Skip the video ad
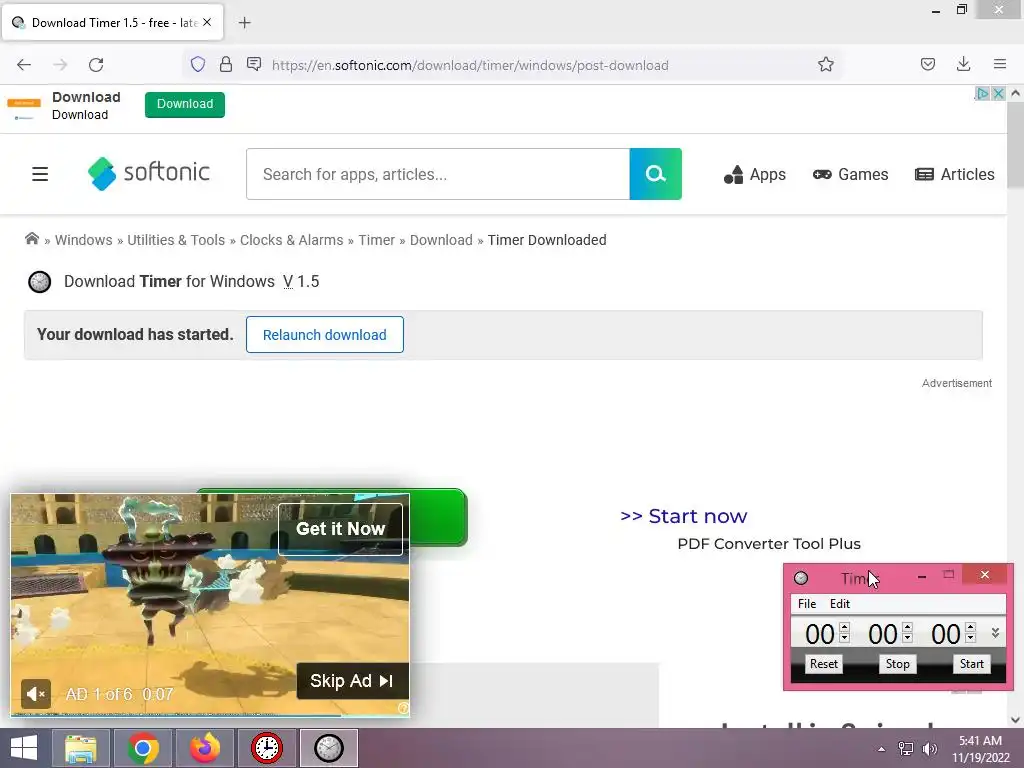Image resolution: width=1024 pixels, height=768 pixels. [352, 680]
